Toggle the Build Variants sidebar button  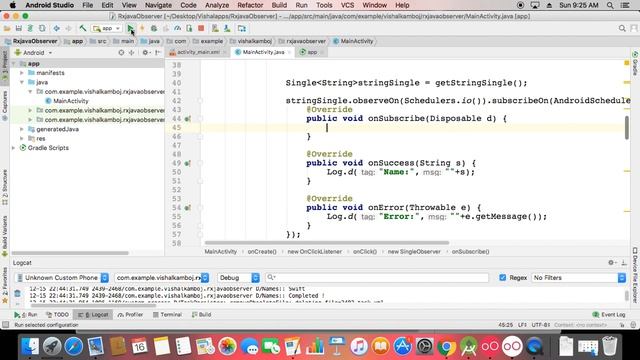pos(5,236)
